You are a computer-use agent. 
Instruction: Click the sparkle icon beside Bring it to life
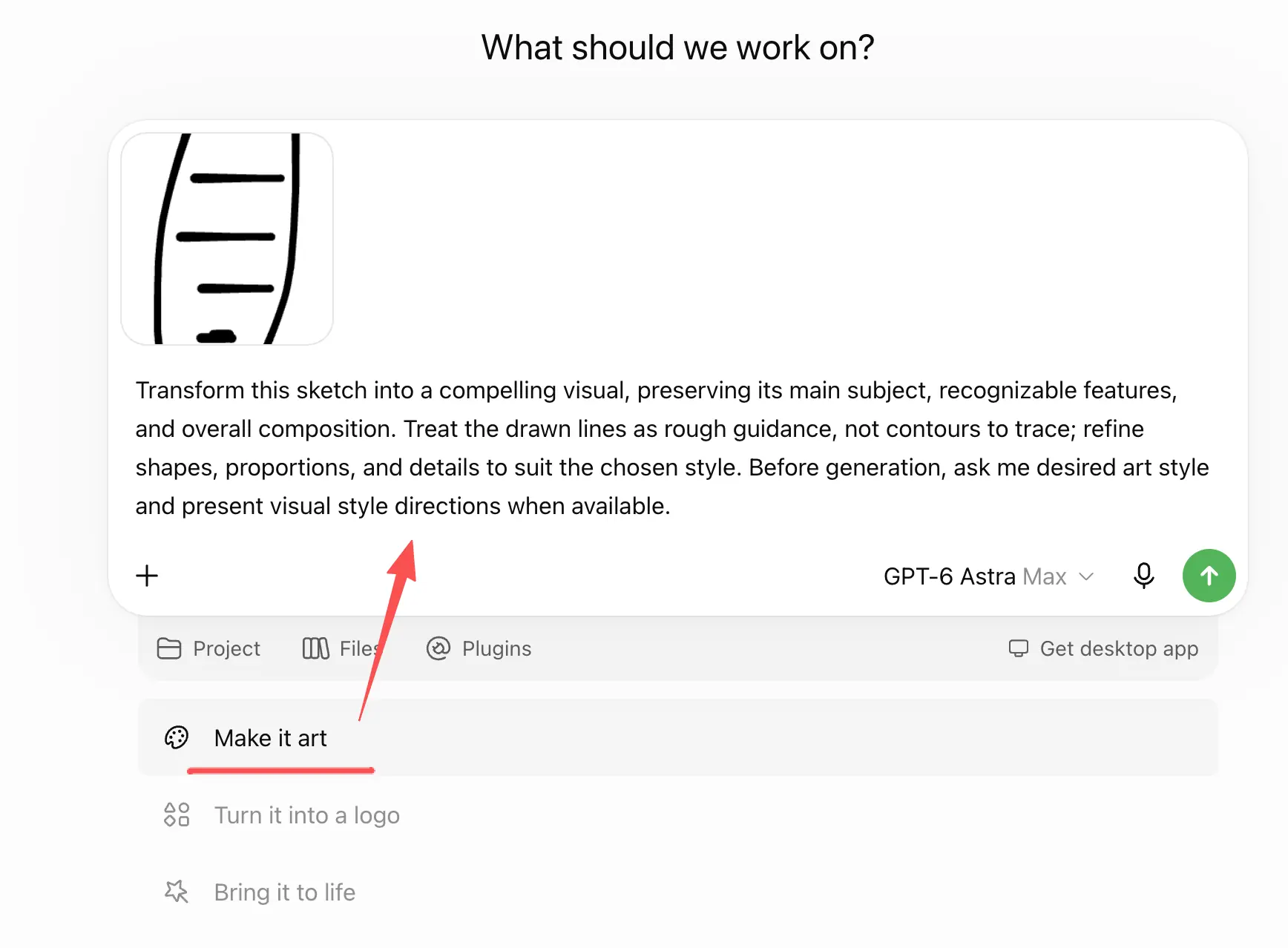pyautogui.click(x=177, y=892)
